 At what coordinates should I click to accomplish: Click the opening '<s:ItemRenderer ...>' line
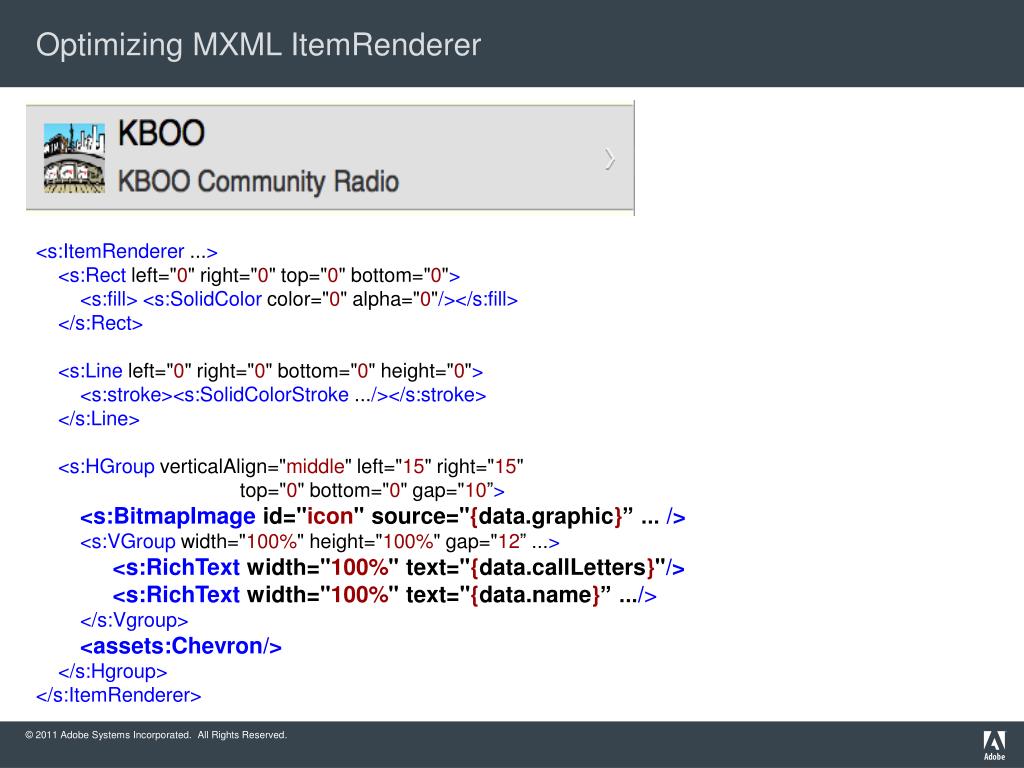[x=127, y=251]
